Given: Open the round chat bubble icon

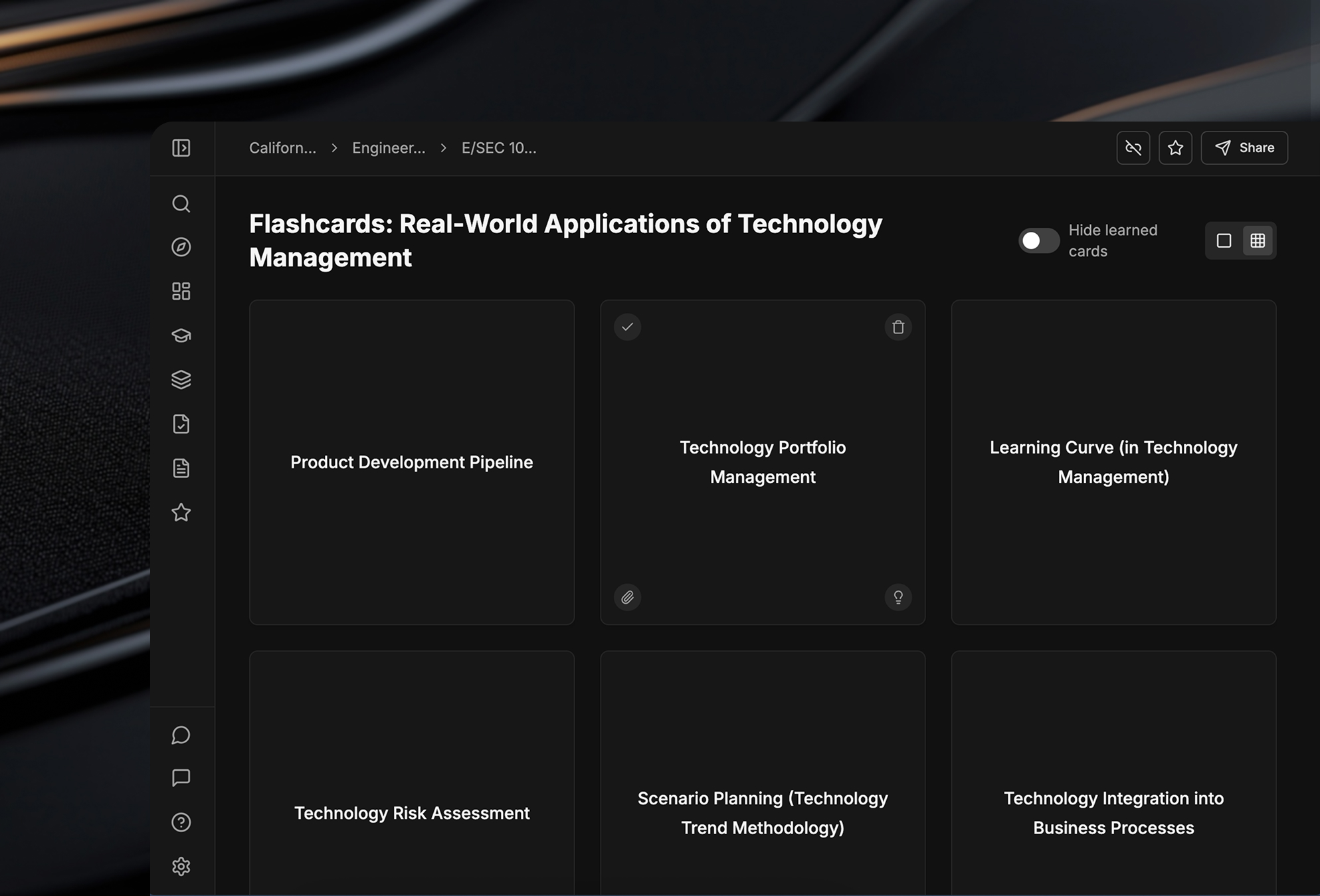Looking at the screenshot, I should (181, 735).
